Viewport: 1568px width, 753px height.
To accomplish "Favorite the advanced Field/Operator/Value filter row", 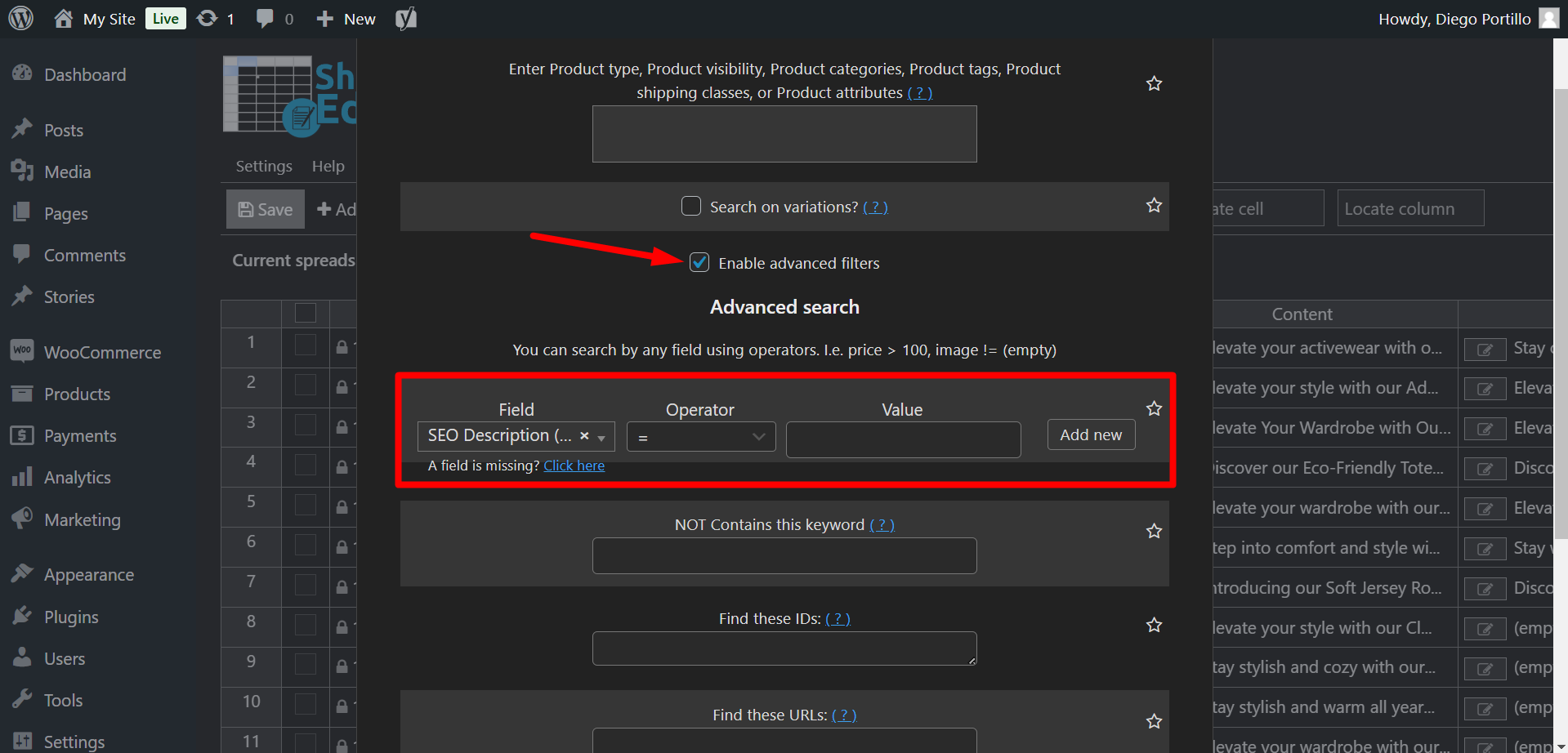I will tap(1154, 409).
